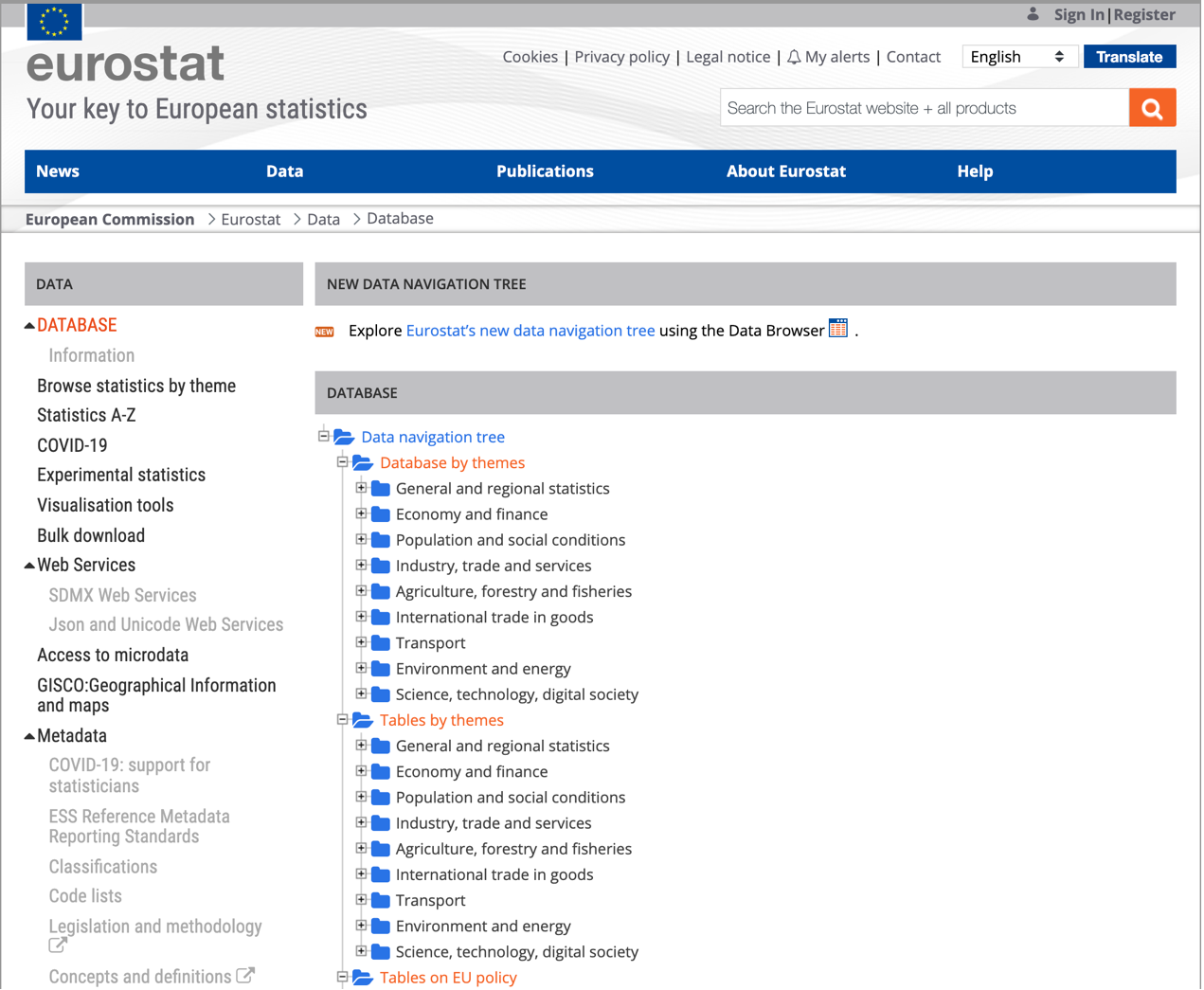1204x990 pixels.
Task: Click folder icon for Transport under Database by themes
Action: click(381, 642)
